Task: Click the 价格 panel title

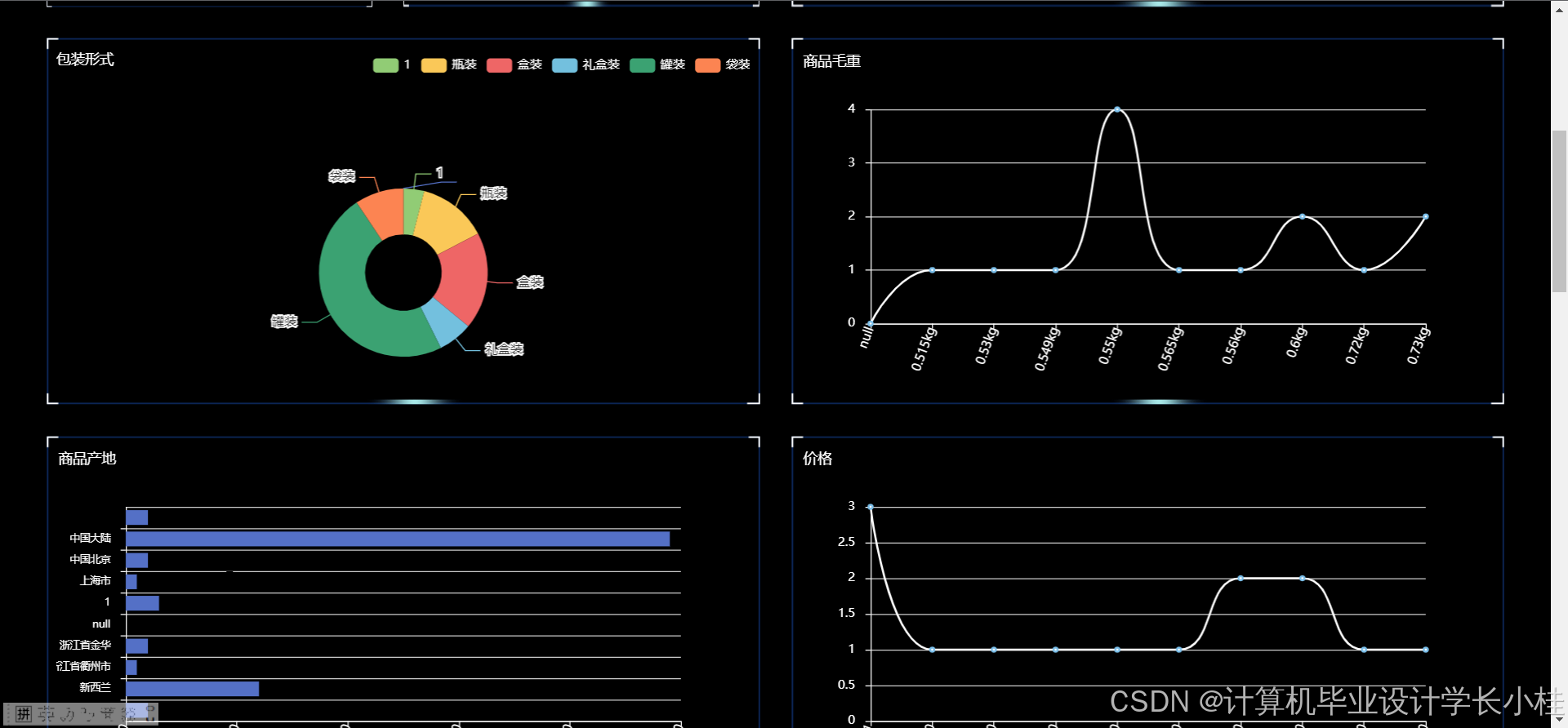Action: [817, 459]
